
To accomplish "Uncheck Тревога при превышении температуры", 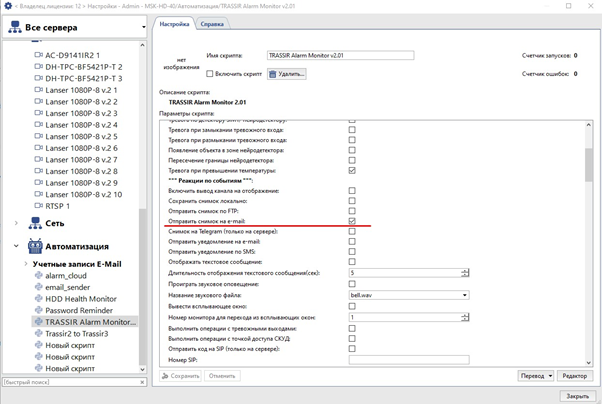I will pyautogui.click(x=352, y=170).
